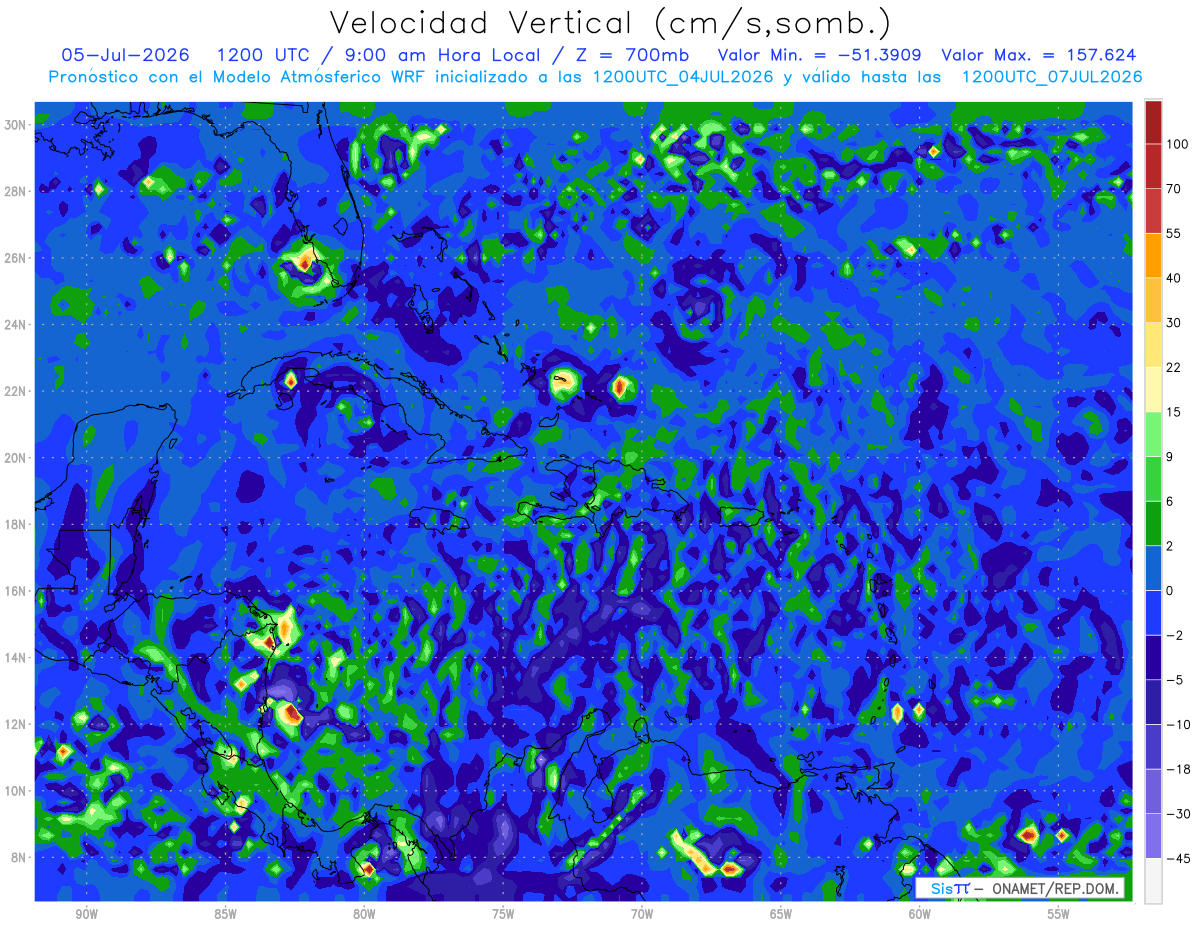Click the colorbar value label '-10'
Image resolution: width=1200 pixels, height=927 pixels.
(x=1177, y=725)
